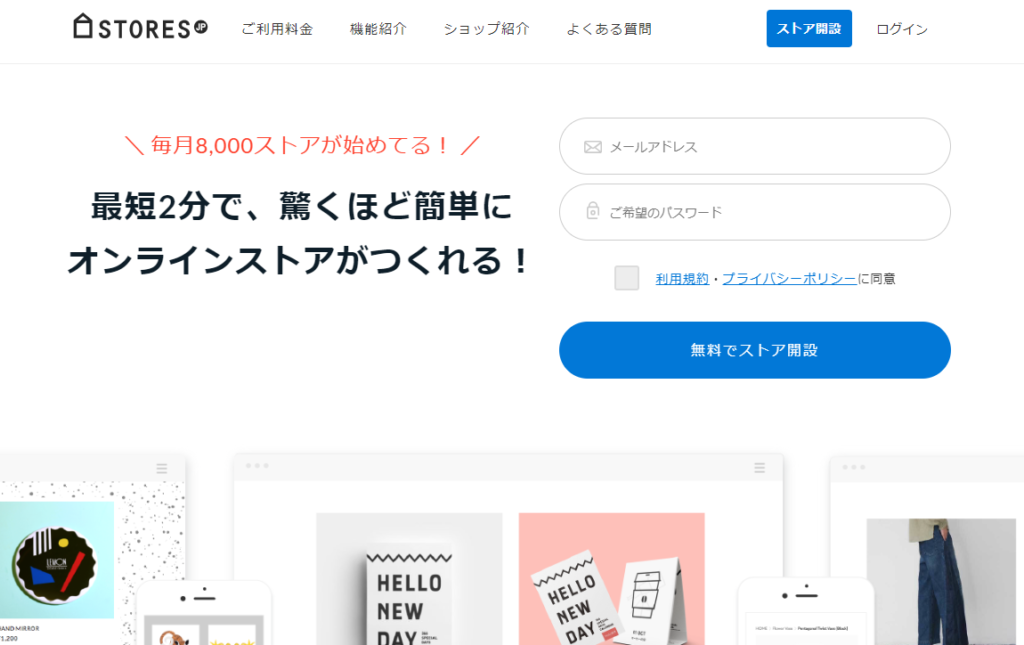Image resolution: width=1024 pixels, height=645 pixels.
Task: Open hamburger menu in center shop preview
Action: tap(760, 467)
